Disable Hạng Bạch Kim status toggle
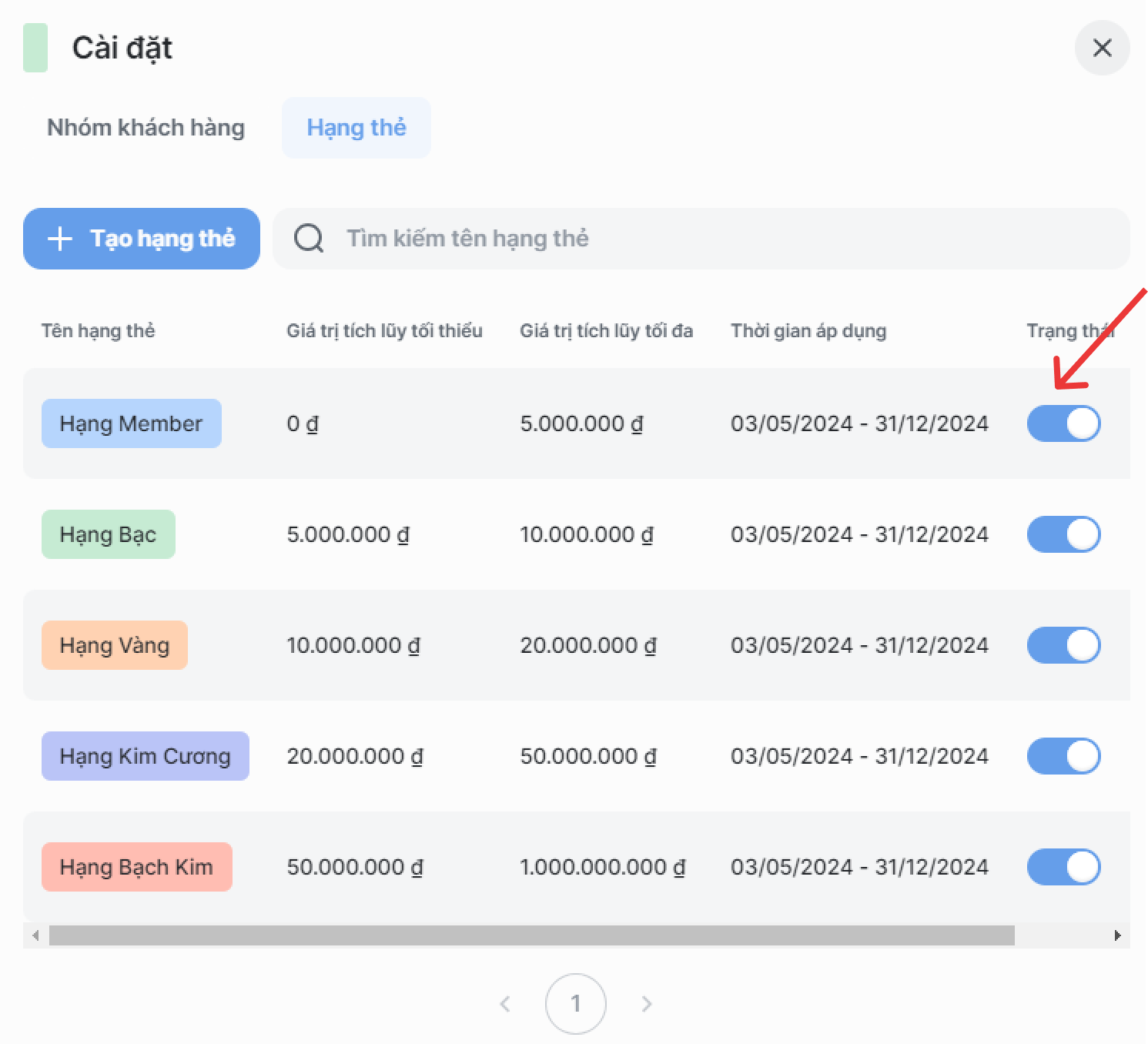The image size is (1148, 1044). point(1063,867)
